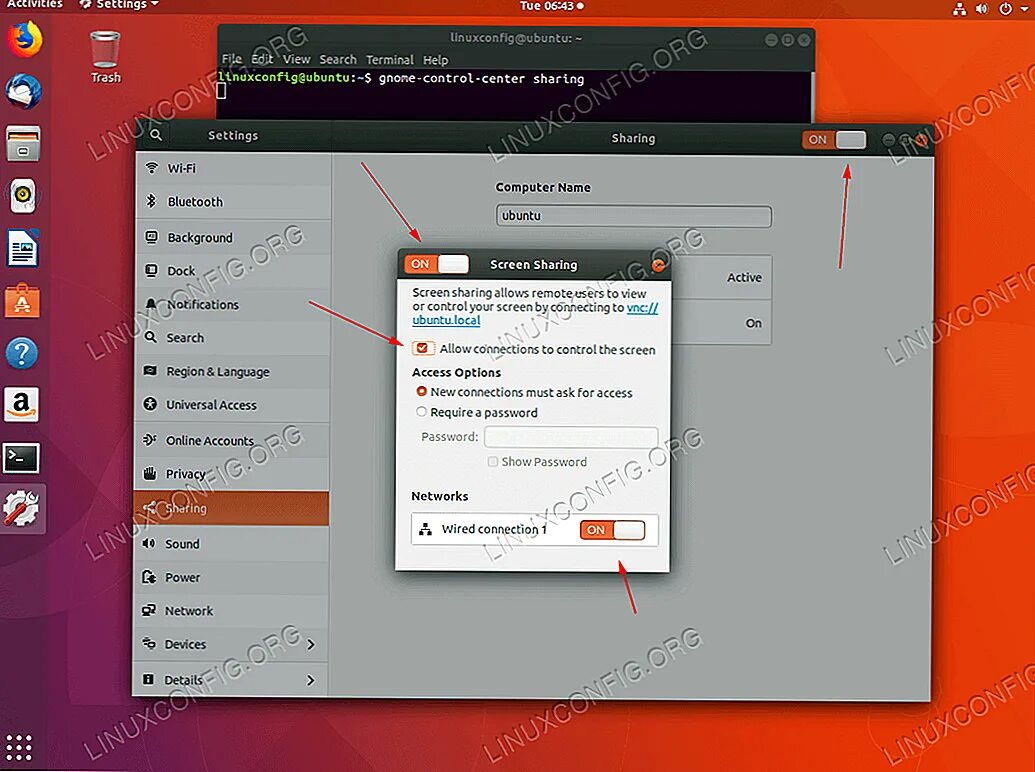Click the Computer Name field
1035x772 pixels.
click(x=634, y=216)
